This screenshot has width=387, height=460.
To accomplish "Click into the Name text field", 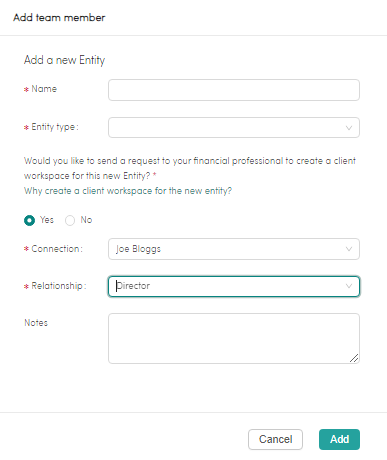I will pos(234,90).
